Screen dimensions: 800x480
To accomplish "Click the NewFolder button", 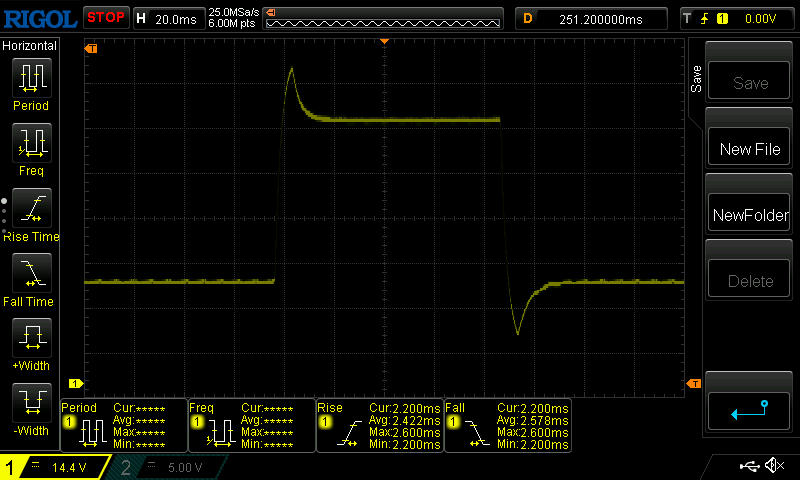I will click(x=750, y=215).
